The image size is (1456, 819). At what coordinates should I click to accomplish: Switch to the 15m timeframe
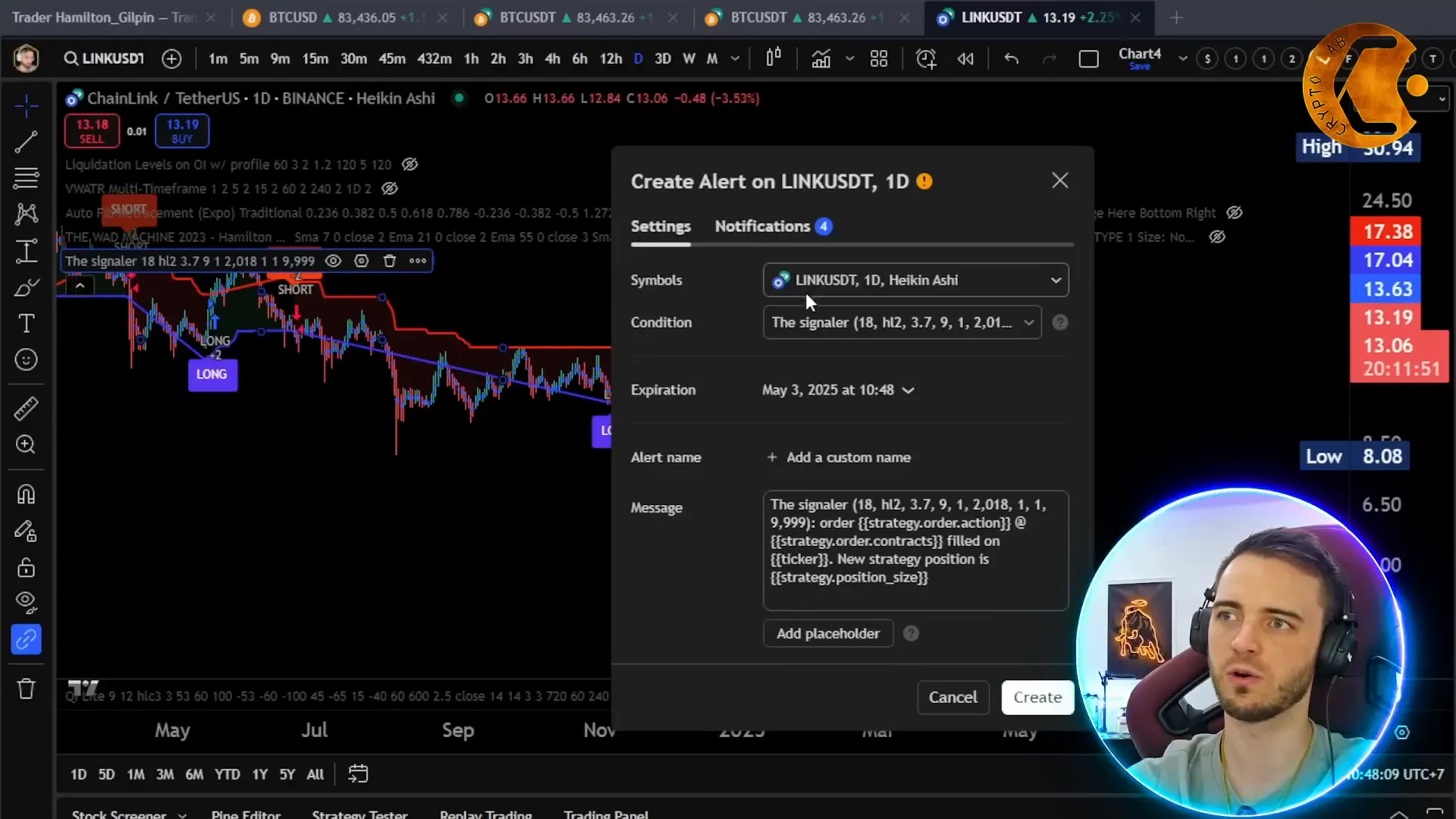[315, 58]
